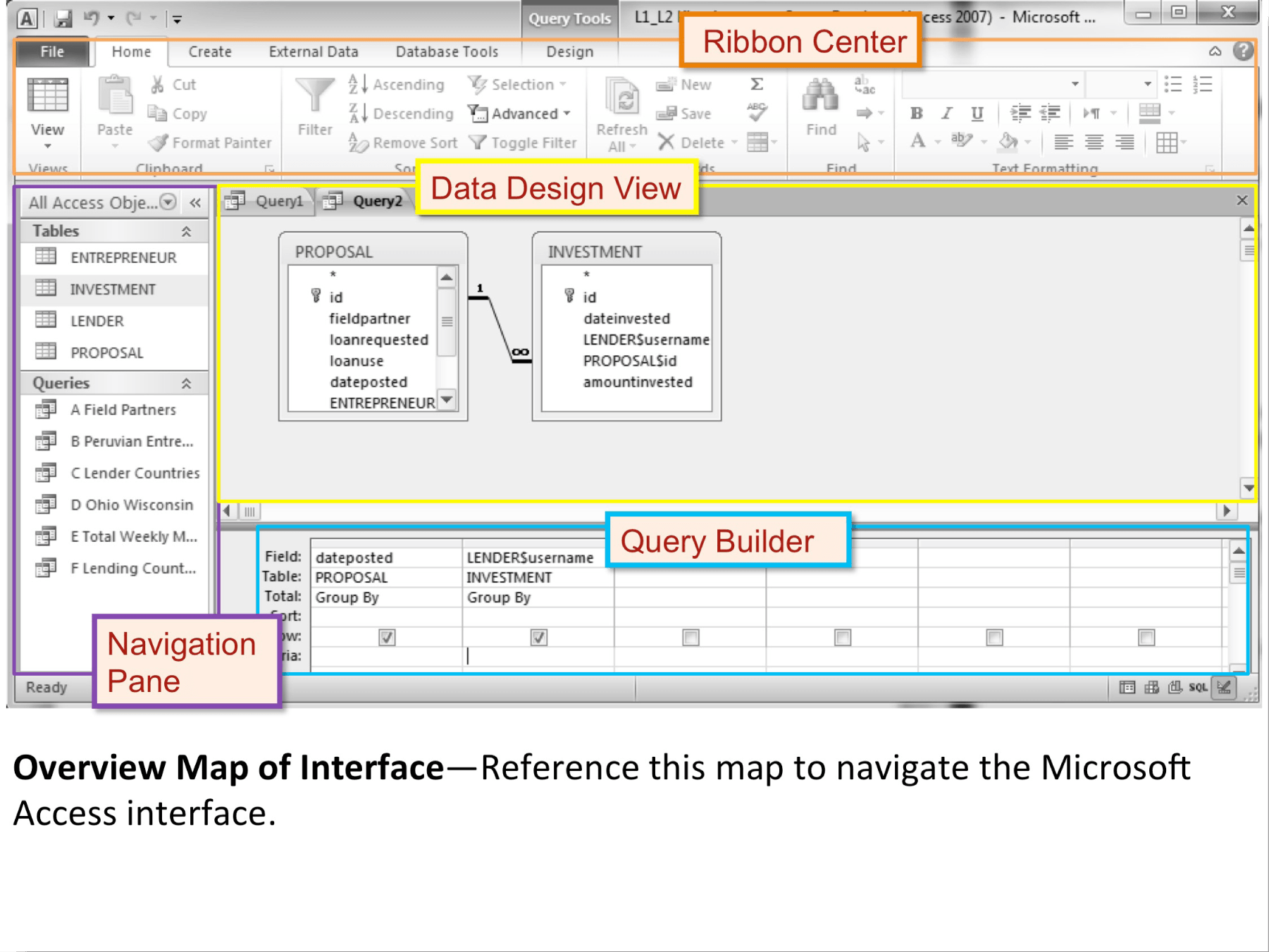Image resolution: width=1269 pixels, height=952 pixels.
Task: Open the All Access Objects dropdown
Action: coord(168,202)
